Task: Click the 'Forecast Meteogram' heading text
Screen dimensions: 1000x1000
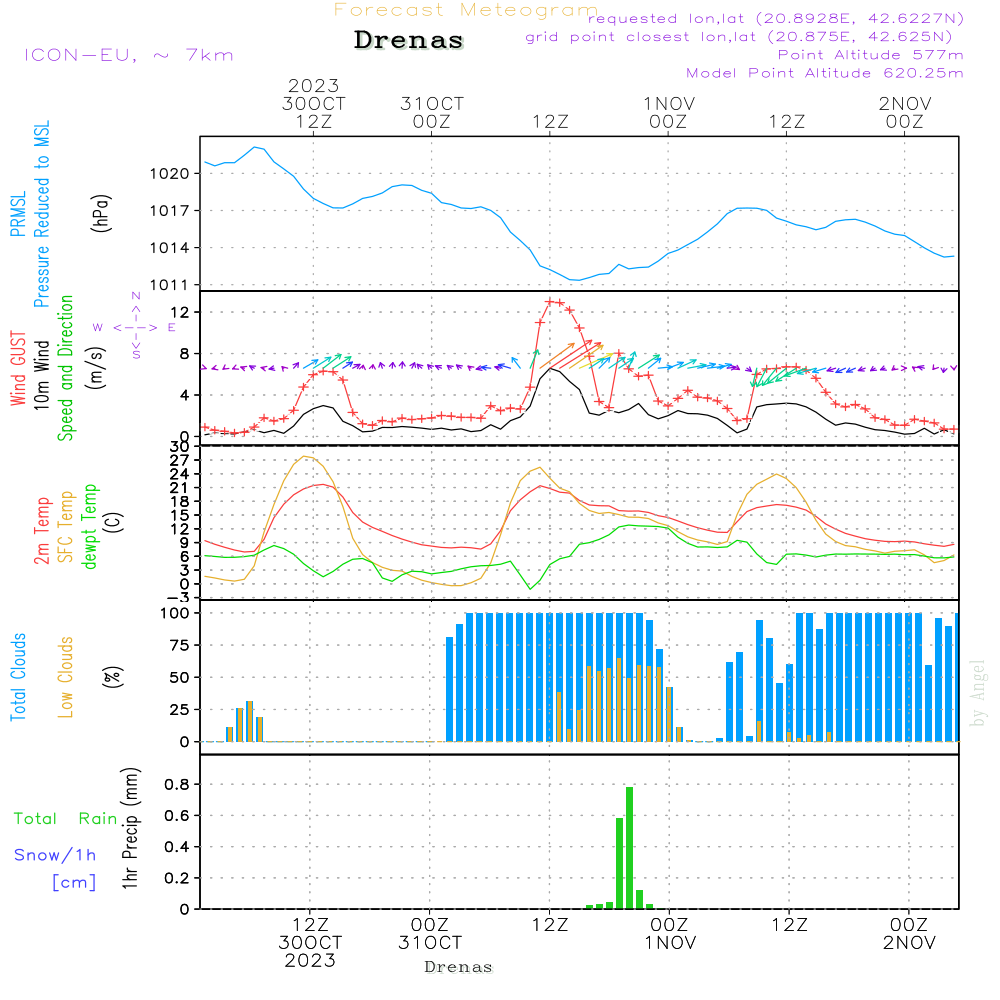Action: point(466,10)
